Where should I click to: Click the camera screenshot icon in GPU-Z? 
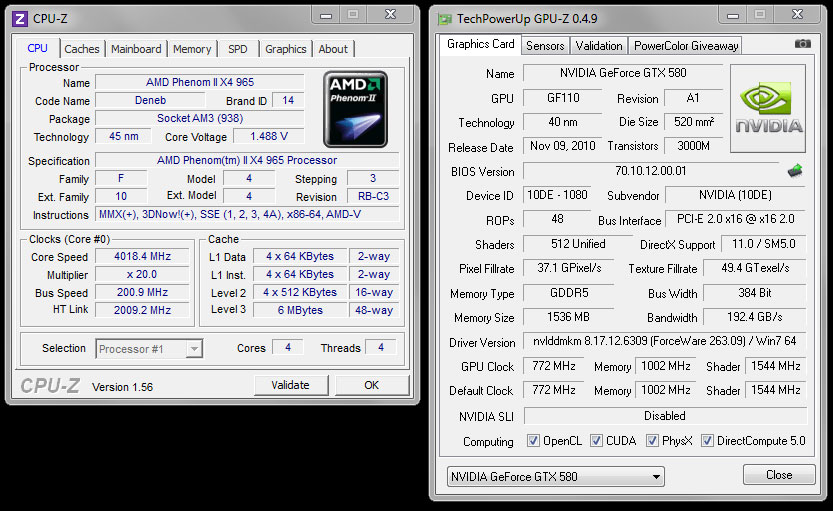[x=803, y=44]
